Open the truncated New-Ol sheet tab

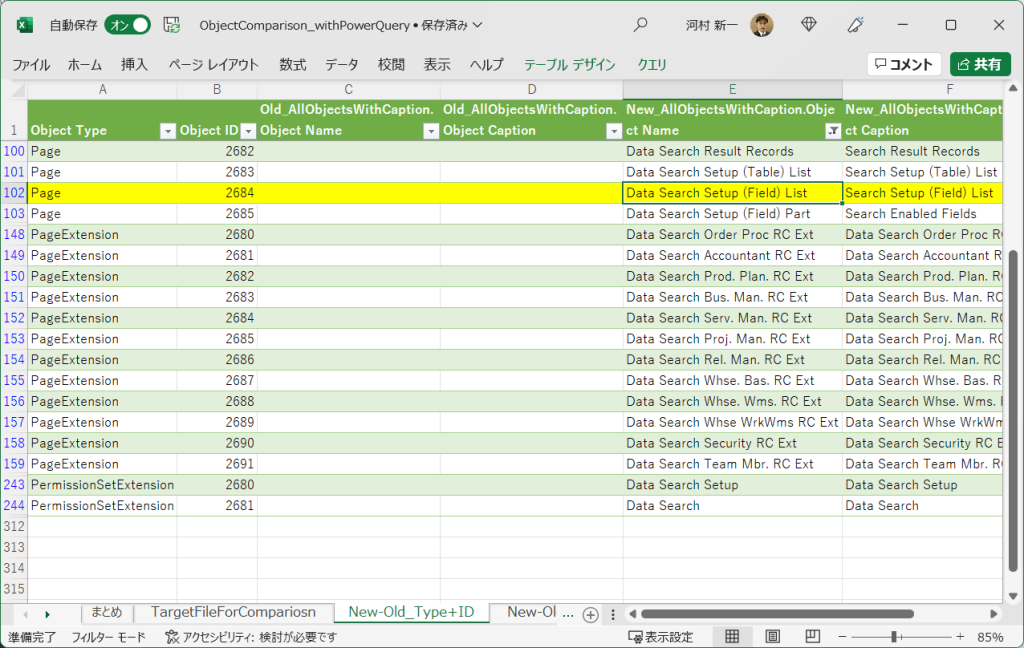532,613
